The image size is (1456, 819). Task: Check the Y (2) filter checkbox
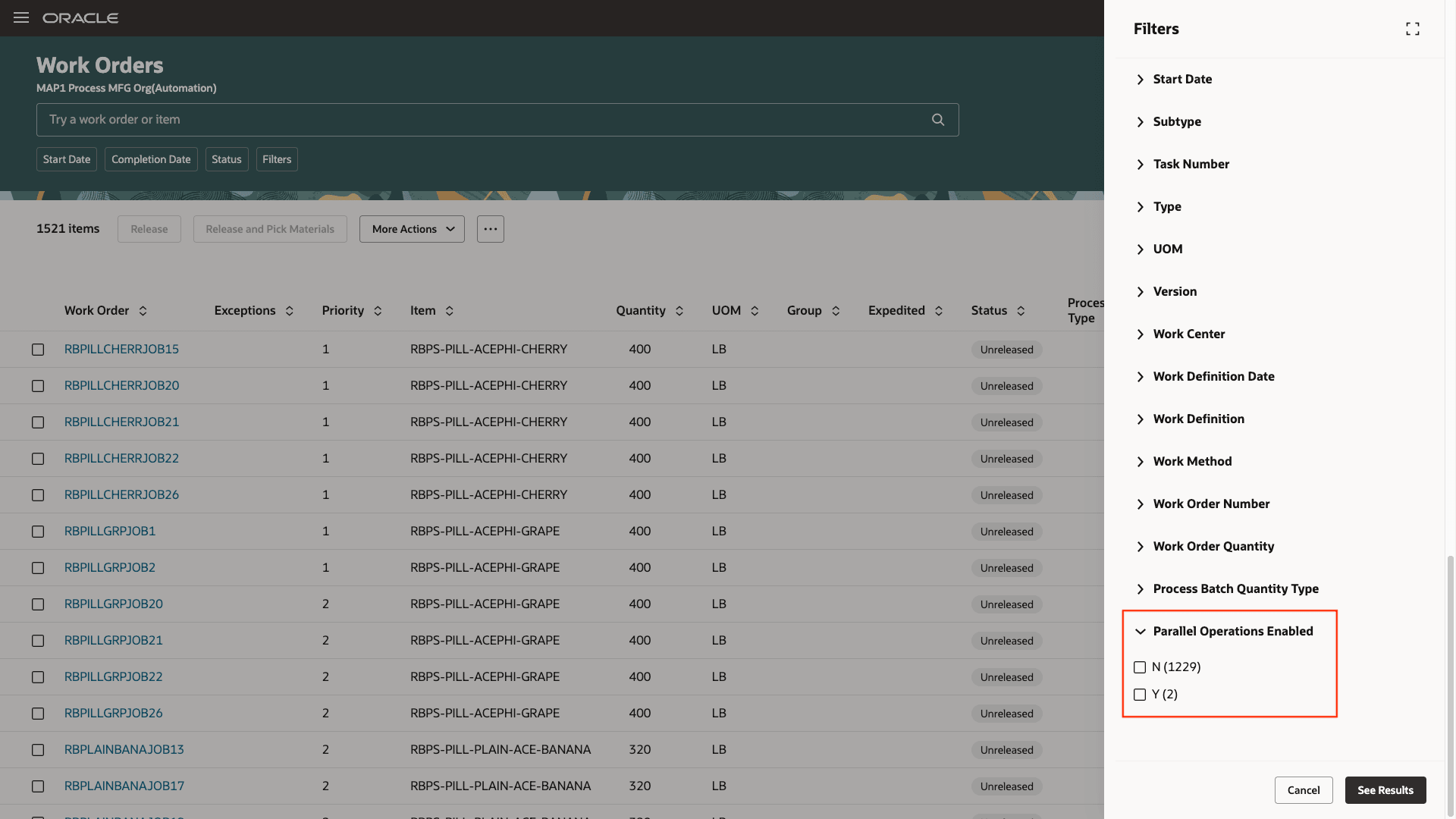coord(1140,695)
